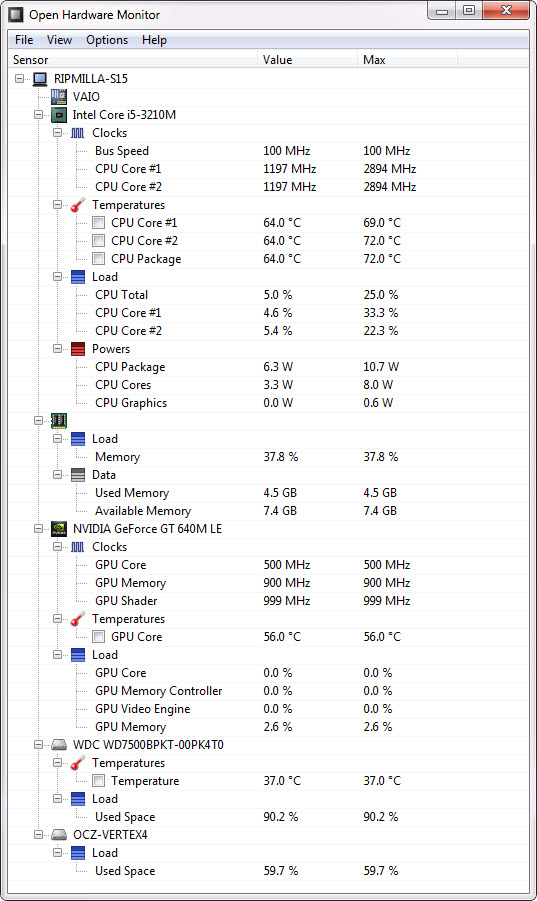Click the NVIDIA GeForce GT 640M LE icon
The height and width of the screenshot is (901, 537).
[x=59, y=529]
